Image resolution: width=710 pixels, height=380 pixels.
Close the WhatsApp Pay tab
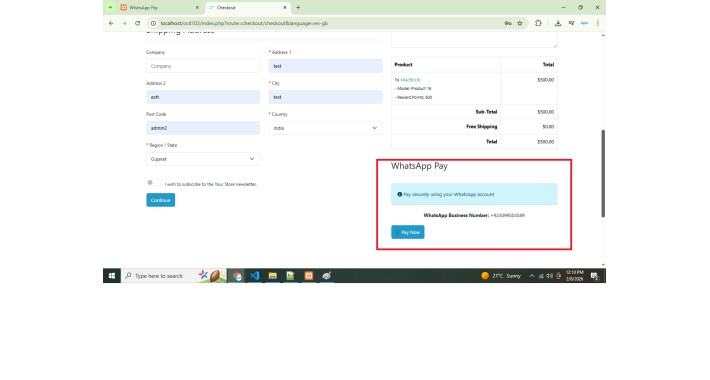pyautogui.click(x=197, y=8)
